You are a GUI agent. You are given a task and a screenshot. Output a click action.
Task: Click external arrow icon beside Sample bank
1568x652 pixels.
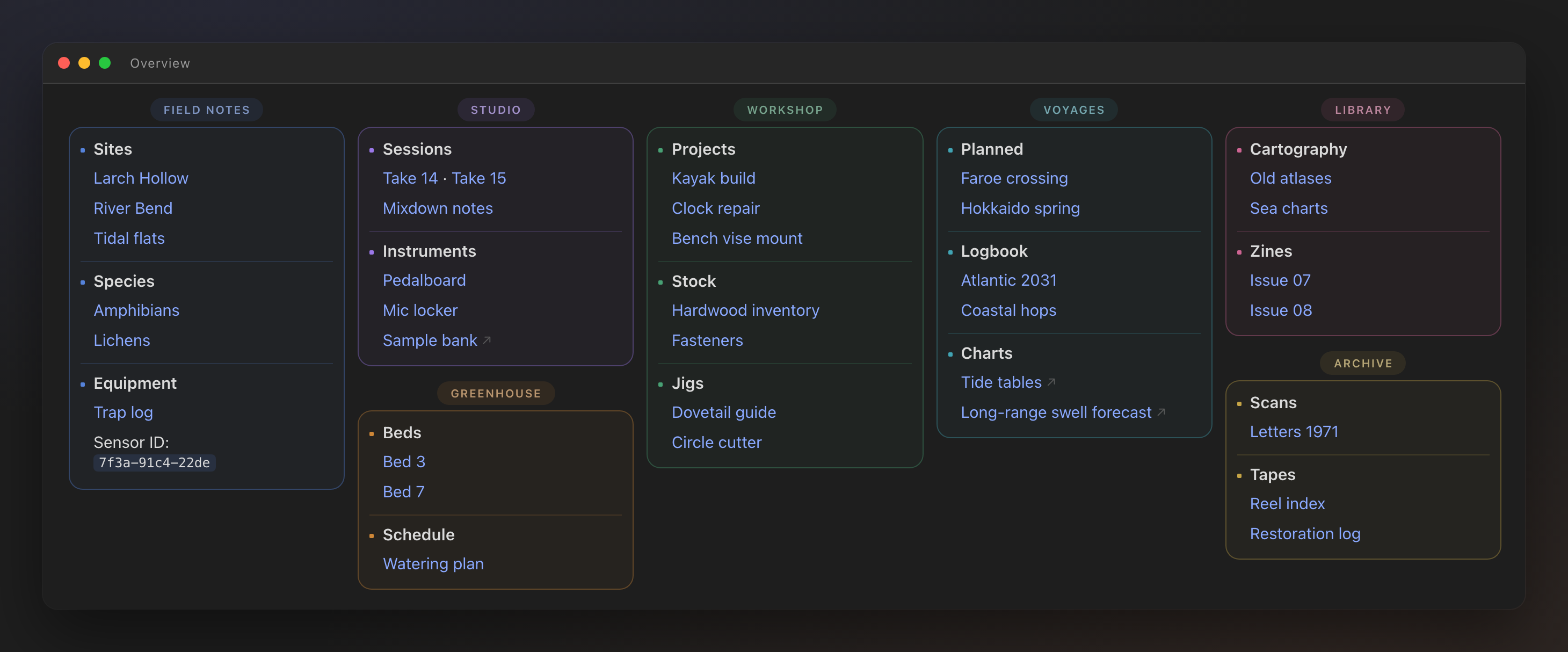pyautogui.click(x=487, y=341)
